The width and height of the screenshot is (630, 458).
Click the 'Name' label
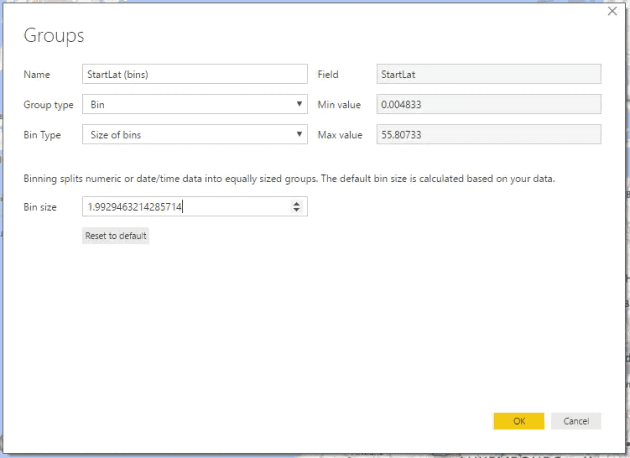[37, 75]
